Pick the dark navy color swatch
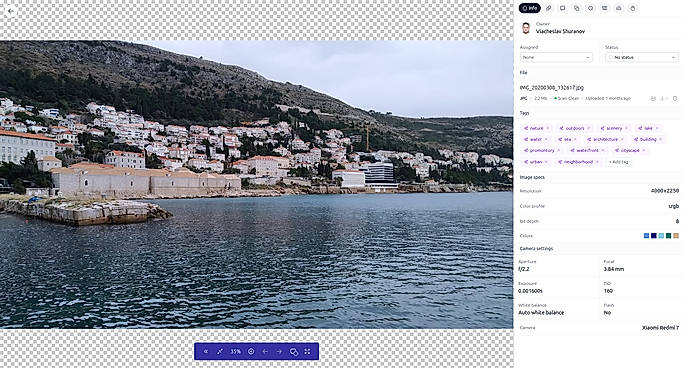 (654, 236)
